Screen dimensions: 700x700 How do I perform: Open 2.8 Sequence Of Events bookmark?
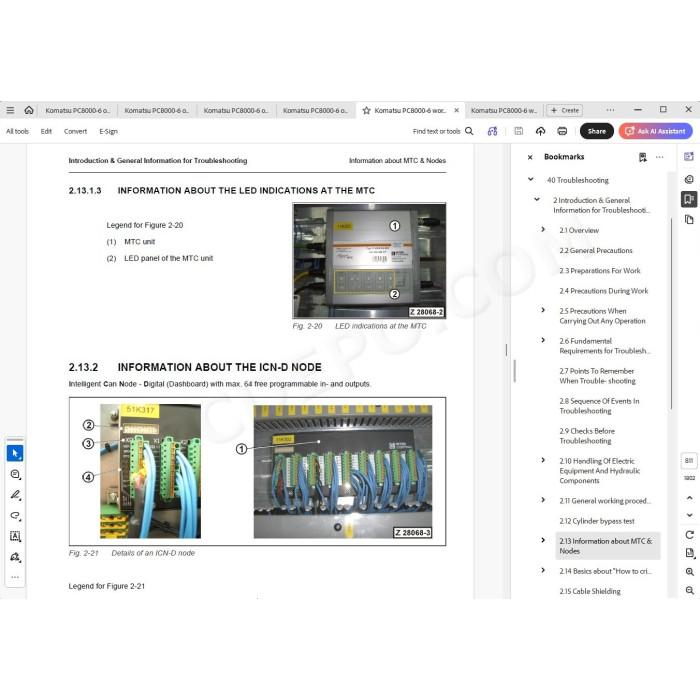599,406
